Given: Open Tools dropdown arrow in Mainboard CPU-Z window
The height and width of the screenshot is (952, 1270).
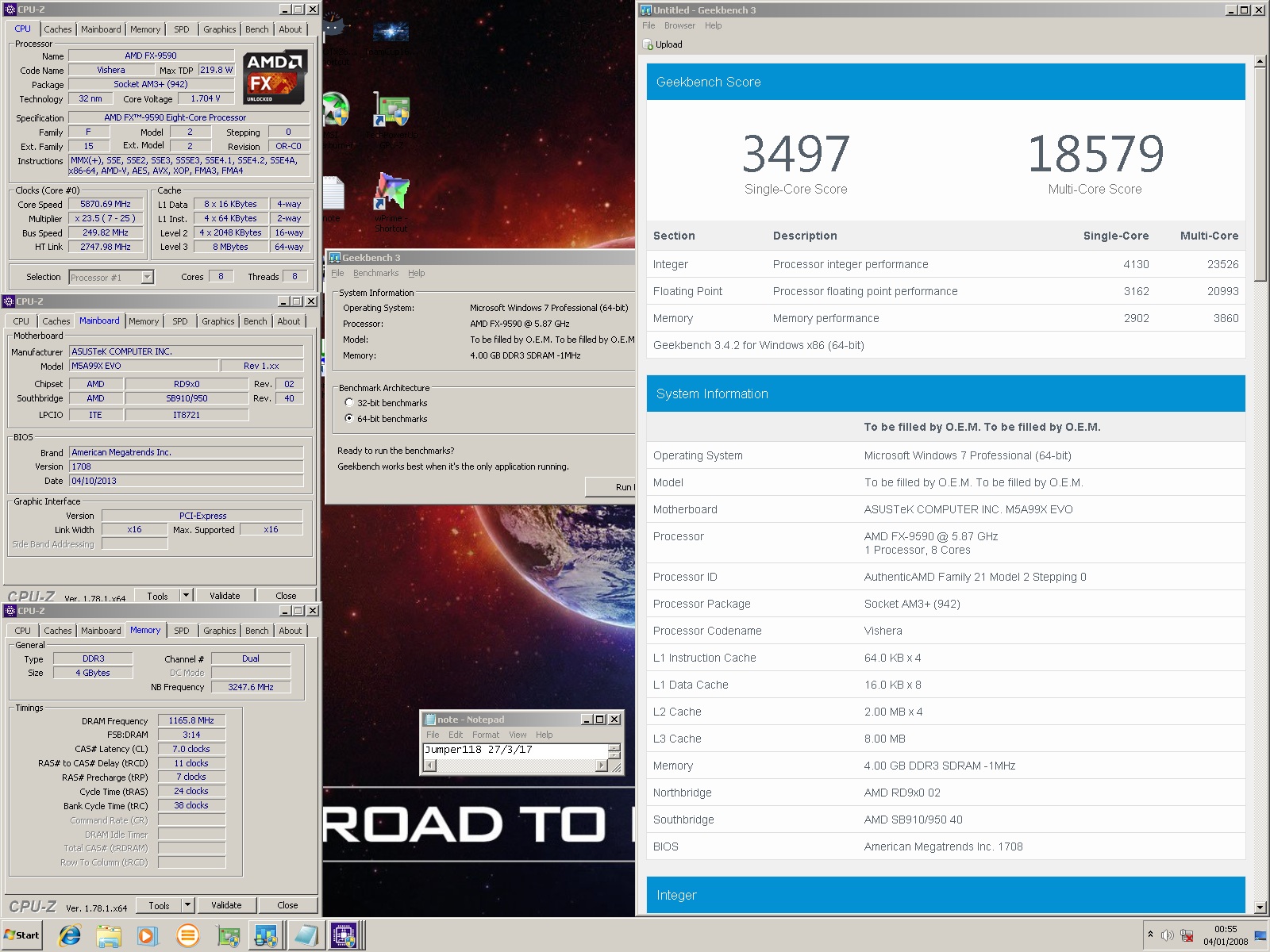Looking at the screenshot, I should click(x=187, y=595).
